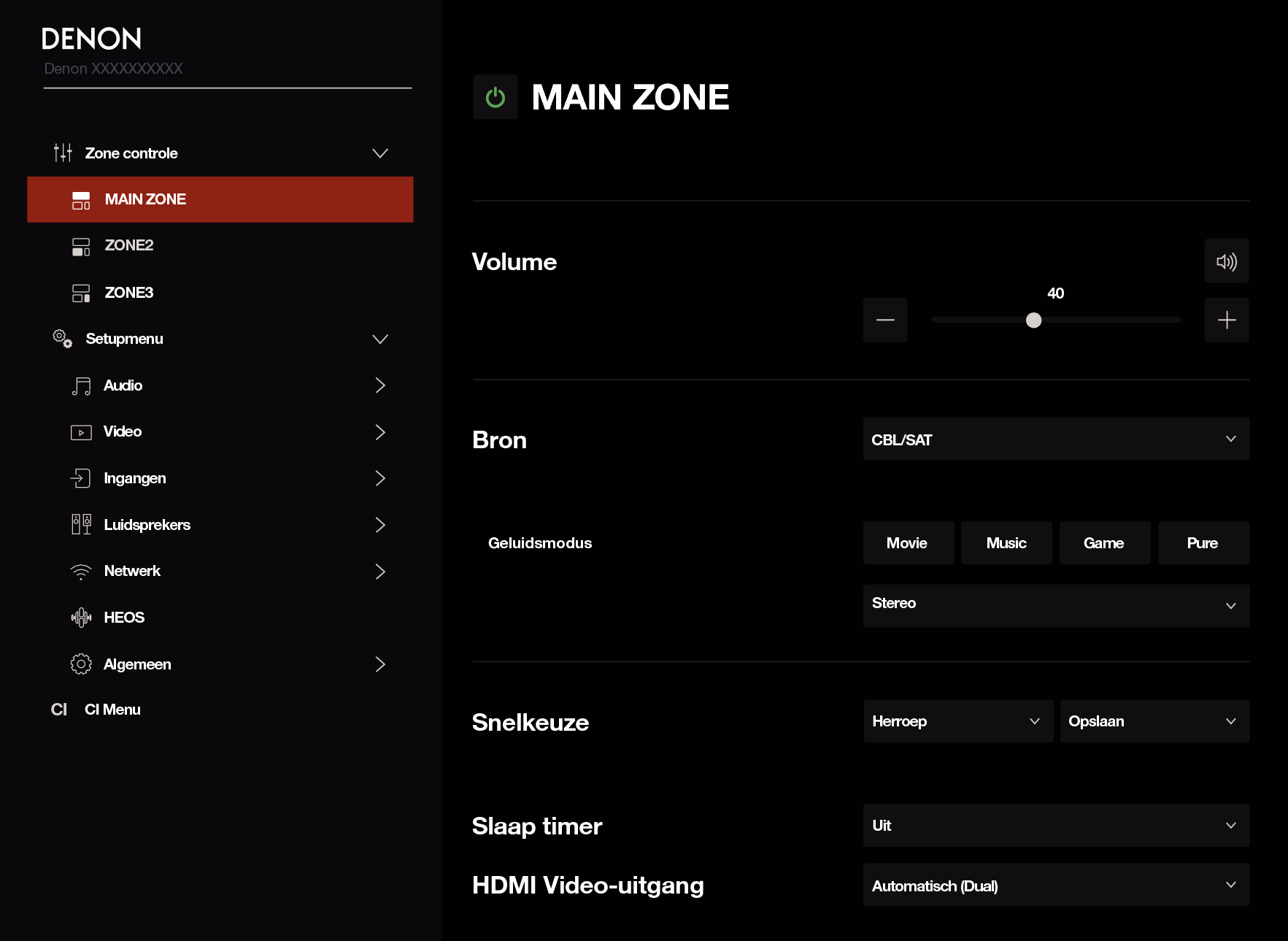Click the Luidsprekers speakers icon
This screenshot has height=941, width=1288.
pos(81,525)
